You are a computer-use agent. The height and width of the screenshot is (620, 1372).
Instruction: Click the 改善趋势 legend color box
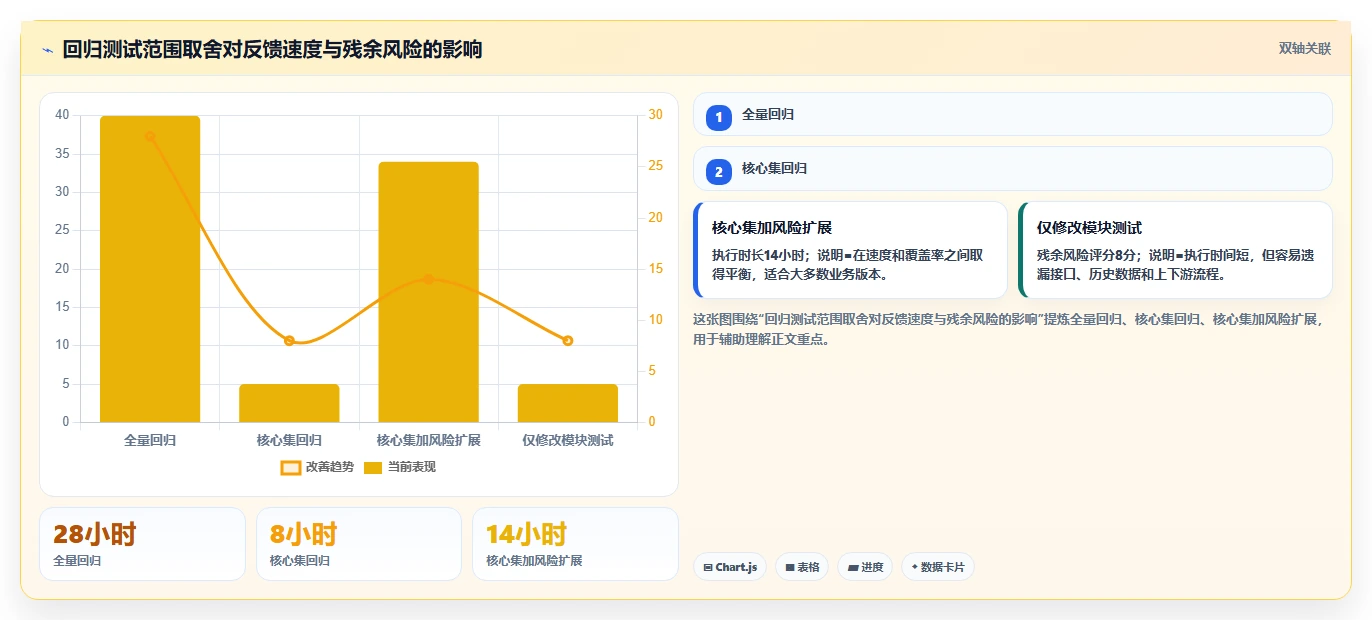[x=291, y=467]
